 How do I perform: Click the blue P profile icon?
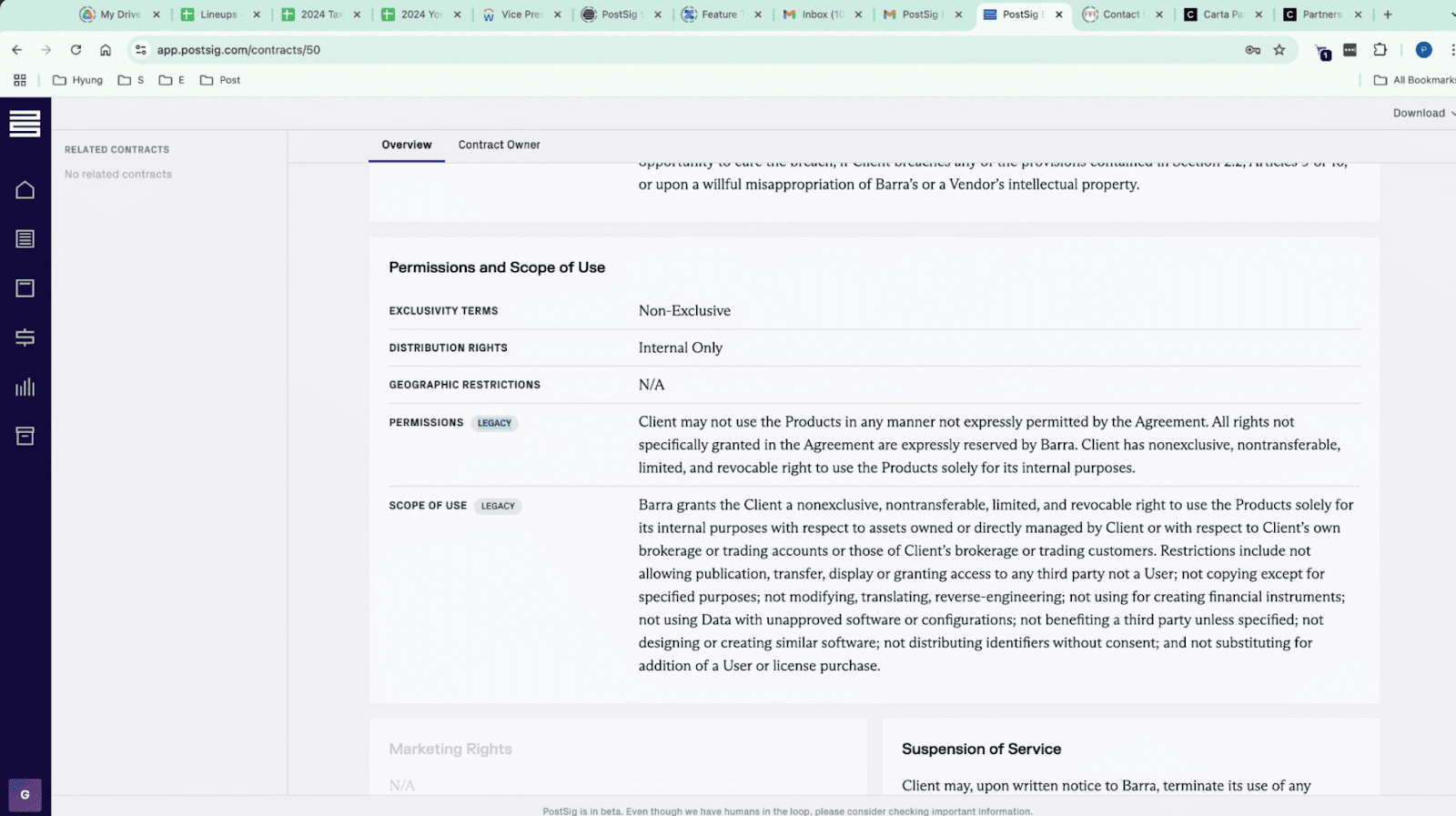(x=1424, y=50)
